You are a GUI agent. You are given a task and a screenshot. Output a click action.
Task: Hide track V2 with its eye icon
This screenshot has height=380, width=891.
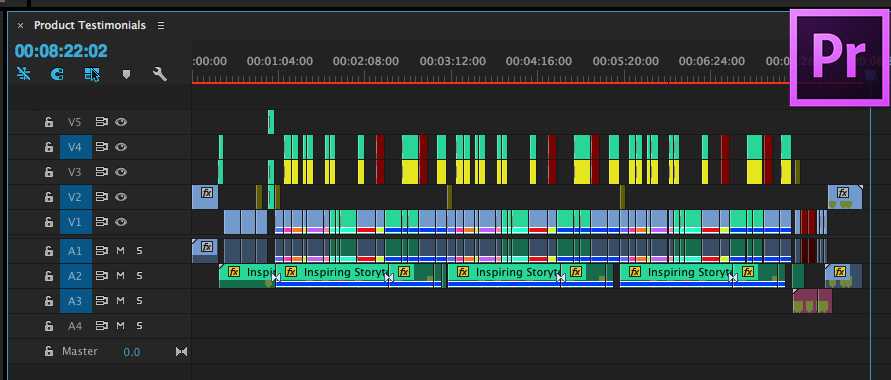pos(120,197)
